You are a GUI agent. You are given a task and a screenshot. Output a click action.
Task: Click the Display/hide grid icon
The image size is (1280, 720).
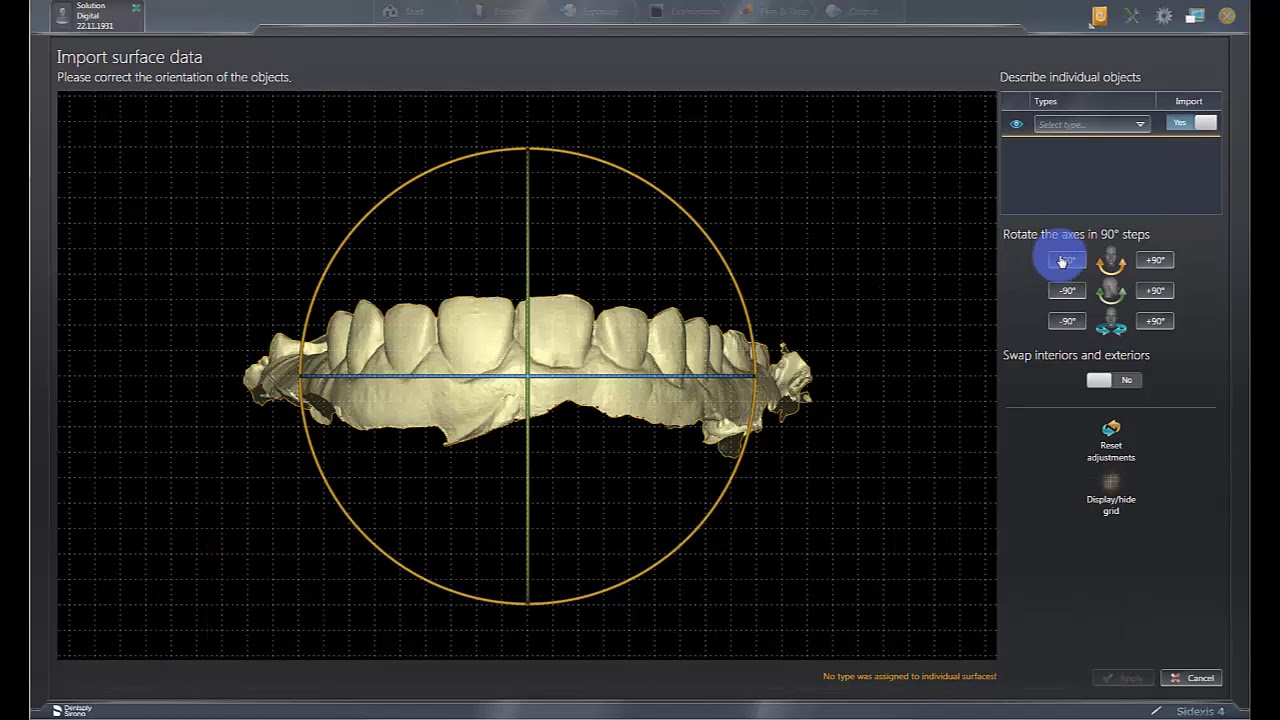[1111, 482]
